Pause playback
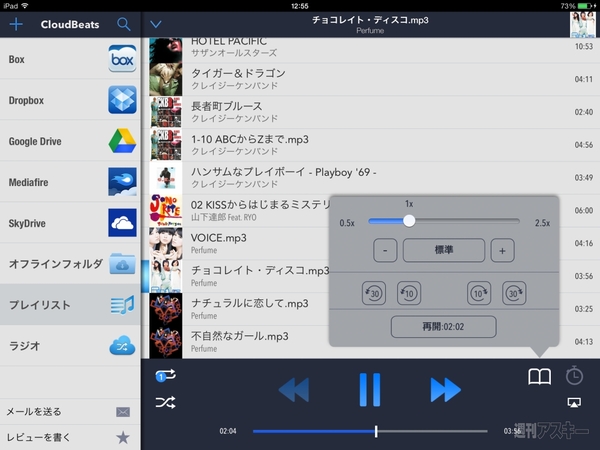Screen dimensions: 600x450 pyautogui.click(x=370, y=390)
